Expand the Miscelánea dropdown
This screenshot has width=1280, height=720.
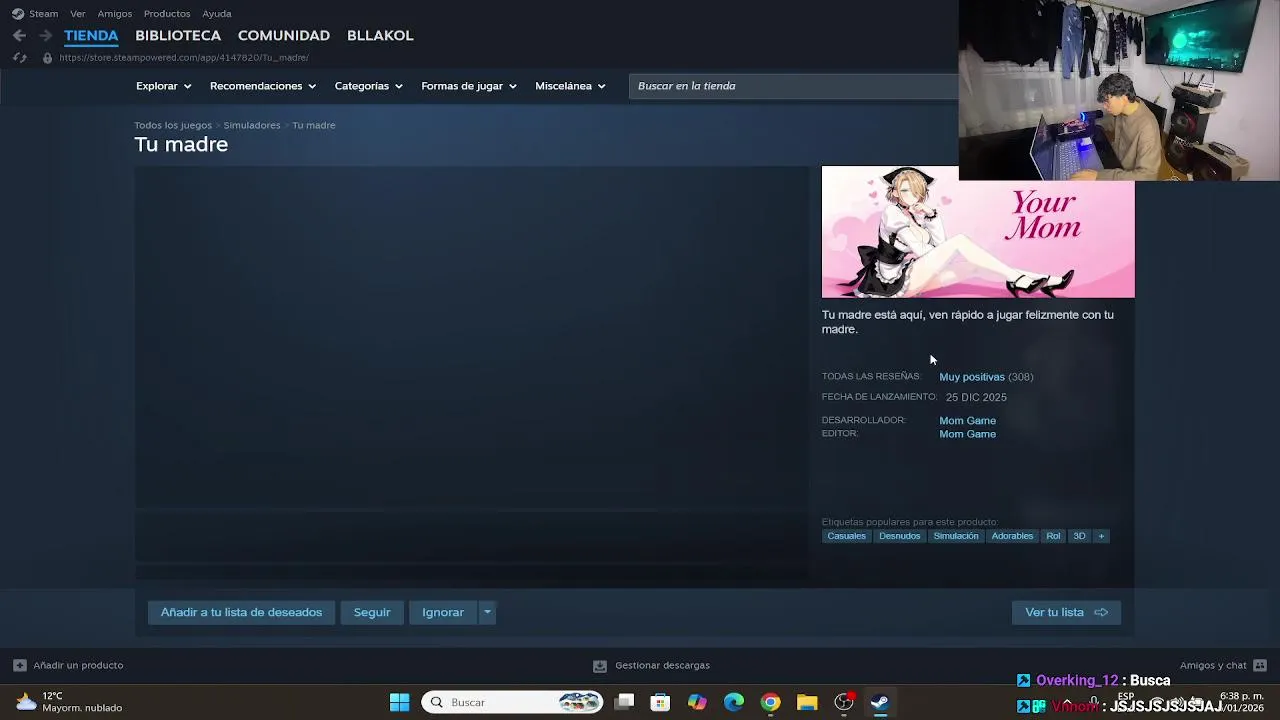point(570,86)
